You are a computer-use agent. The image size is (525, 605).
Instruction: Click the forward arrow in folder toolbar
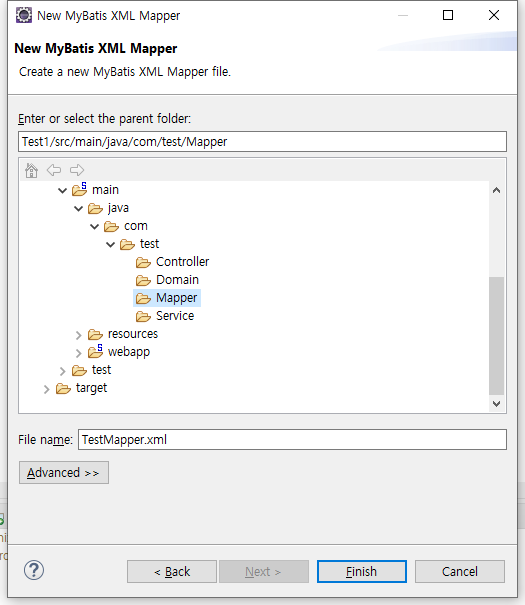[77, 170]
